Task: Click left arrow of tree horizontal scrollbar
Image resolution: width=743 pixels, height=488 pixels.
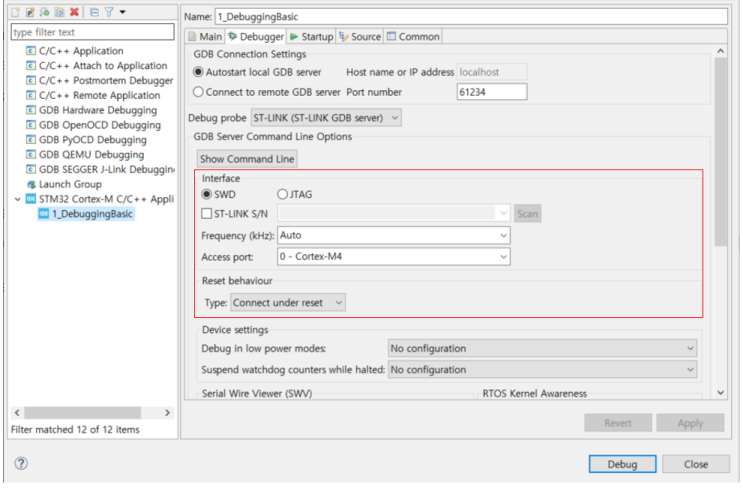Action: [17, 413]
